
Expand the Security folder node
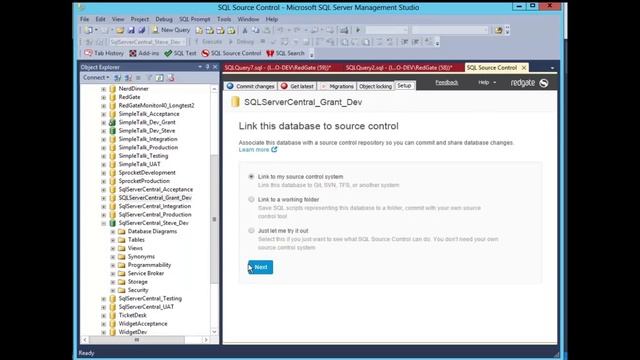click(113, 290)
